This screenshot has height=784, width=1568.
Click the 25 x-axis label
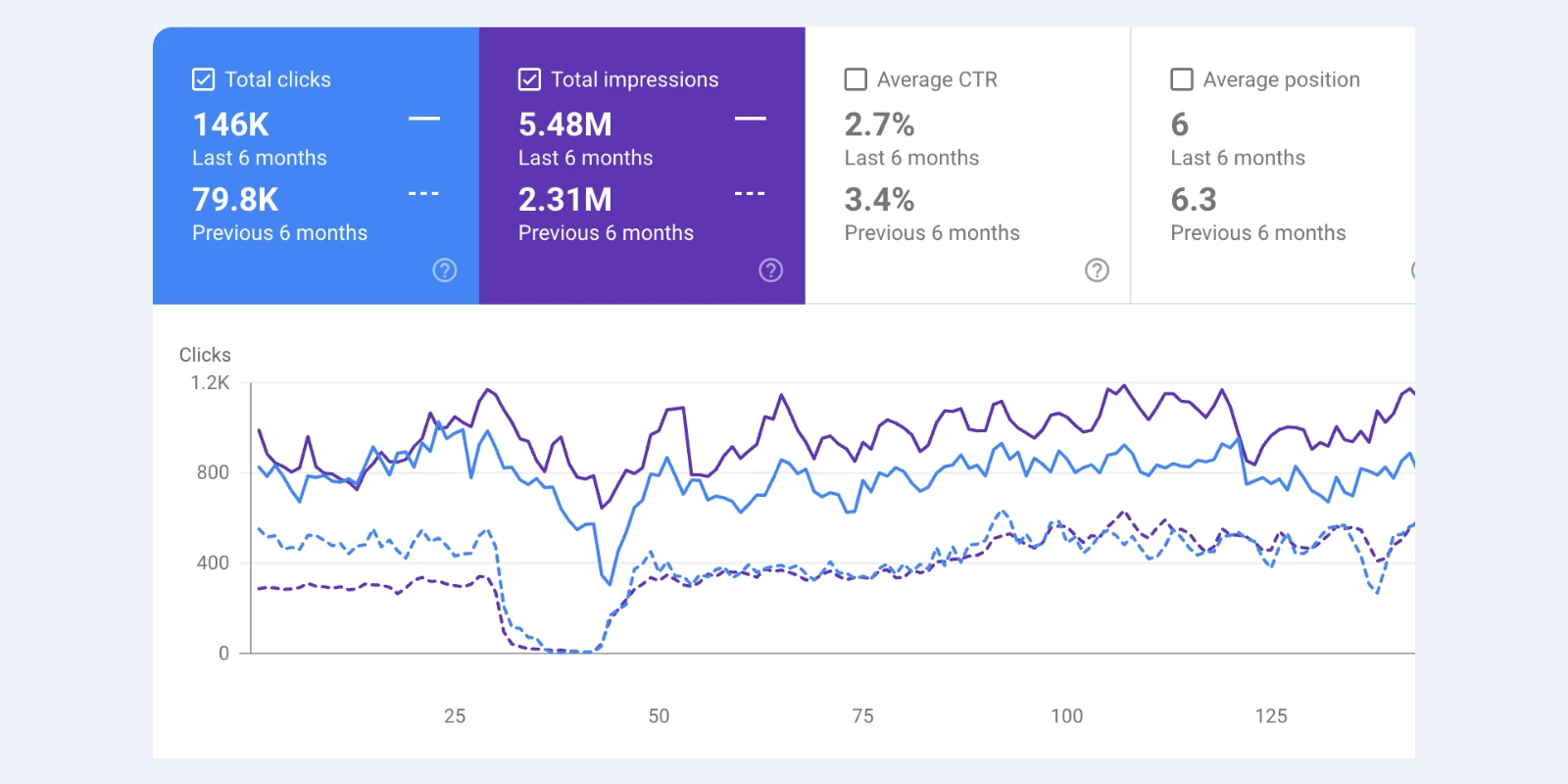coord(455,716)
